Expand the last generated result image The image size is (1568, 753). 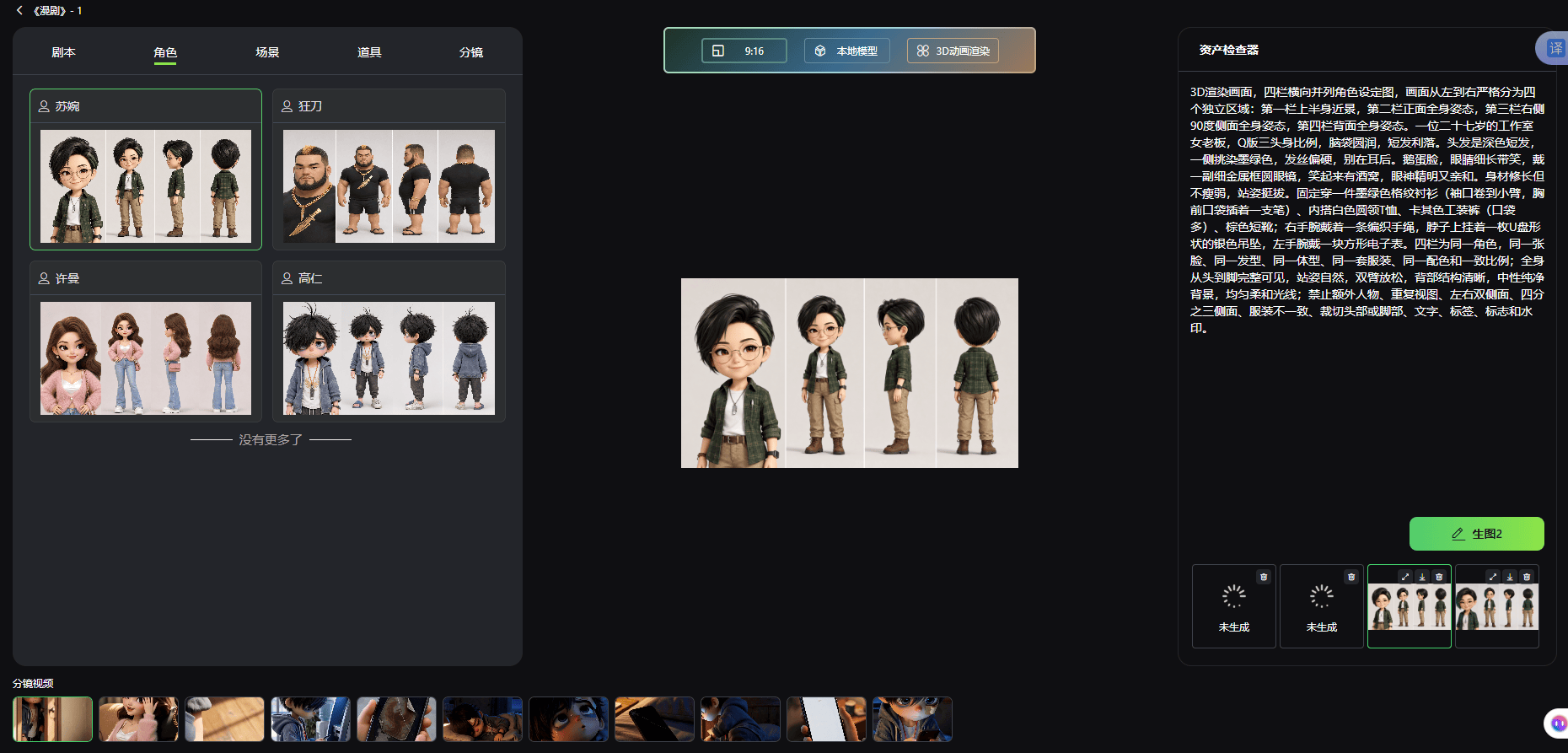1493,577
